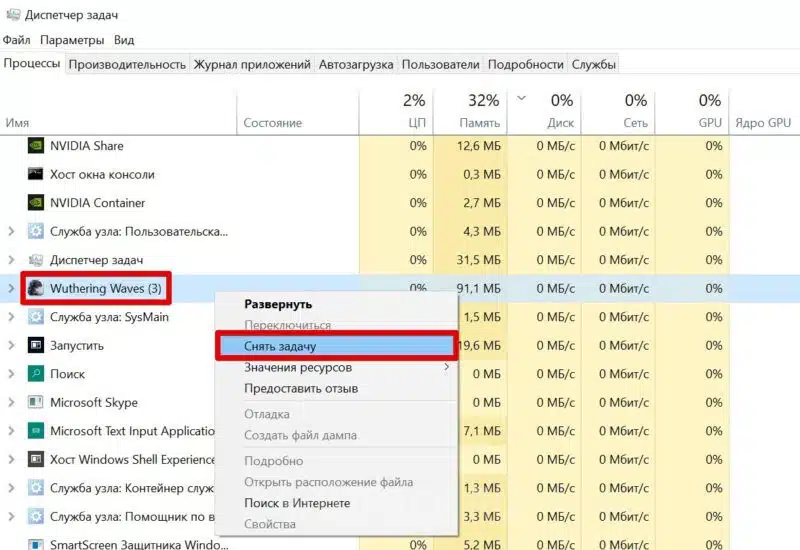Click the Поиск process icon

click(x=37, y=374)
